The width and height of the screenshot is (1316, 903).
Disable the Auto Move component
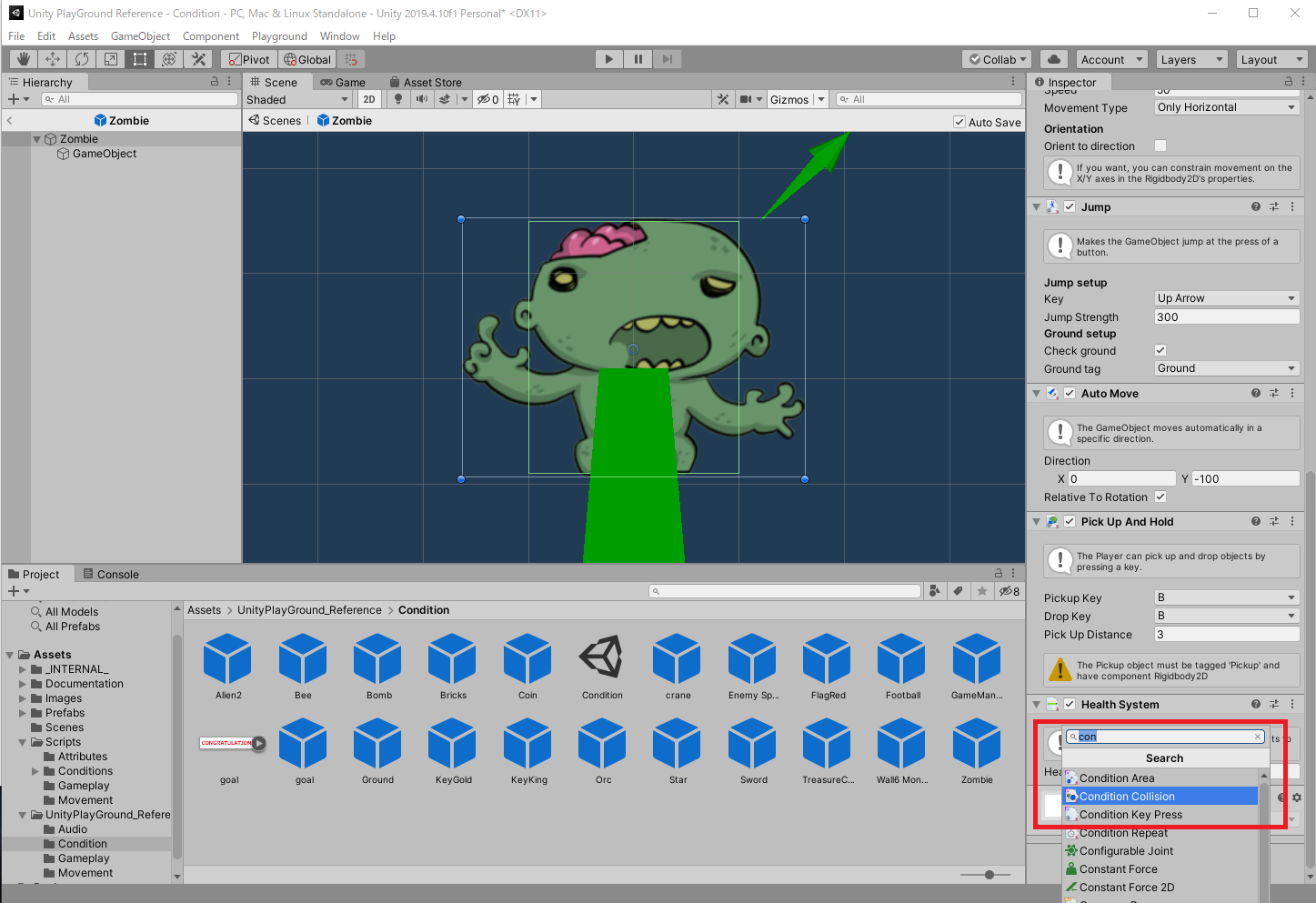[x=1070, y=394]
